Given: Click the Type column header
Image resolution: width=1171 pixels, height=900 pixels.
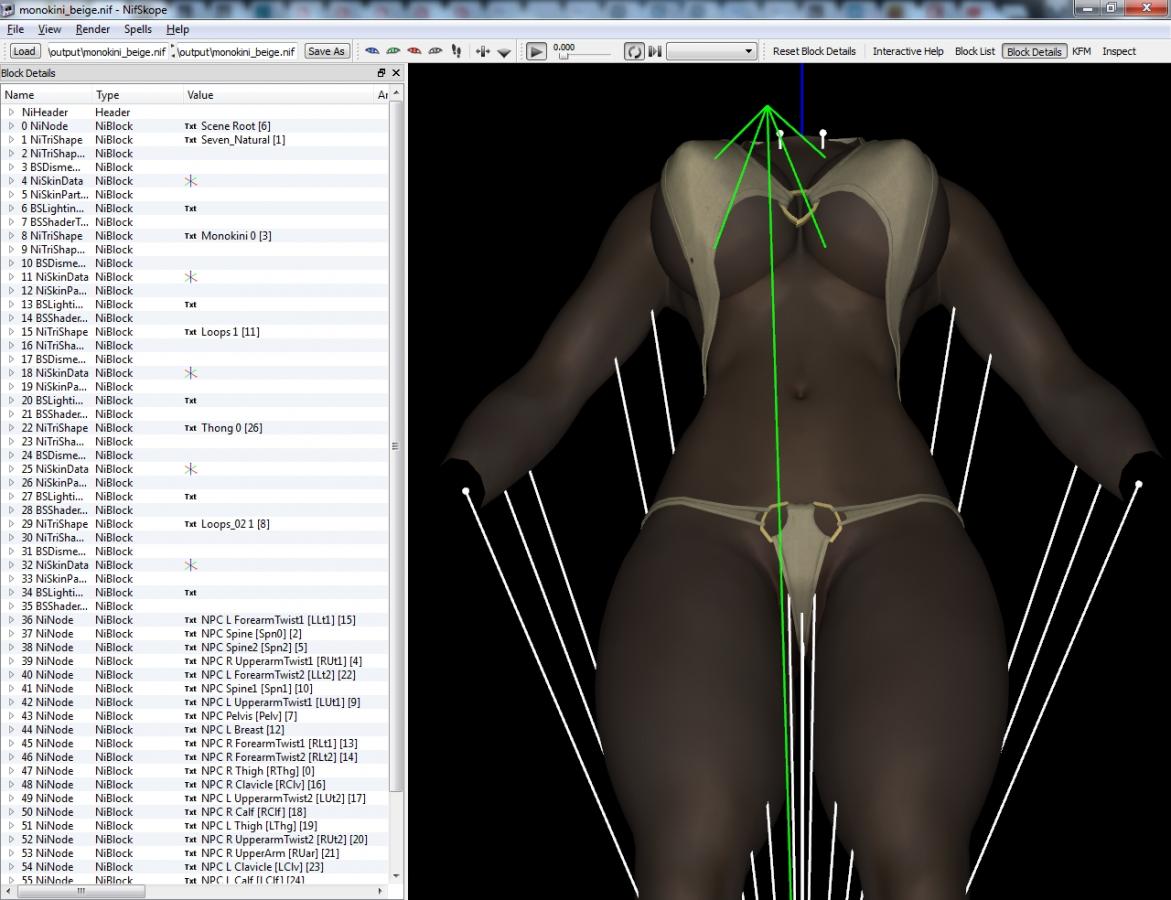Looking at the screenshot, I should 137,95.
